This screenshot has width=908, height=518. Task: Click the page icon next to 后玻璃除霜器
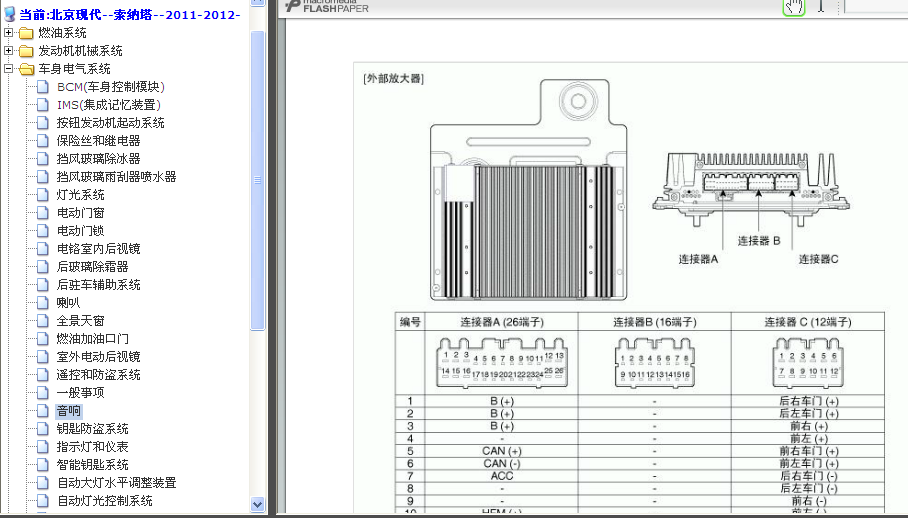[x=42, y=266]
